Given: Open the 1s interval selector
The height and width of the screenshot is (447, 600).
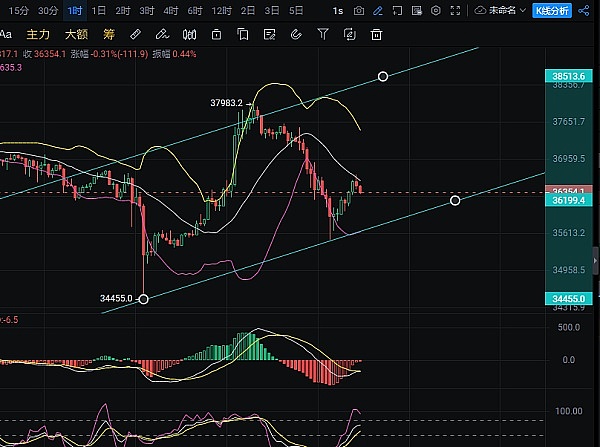Looking at the screenshot, I should 338,10.
